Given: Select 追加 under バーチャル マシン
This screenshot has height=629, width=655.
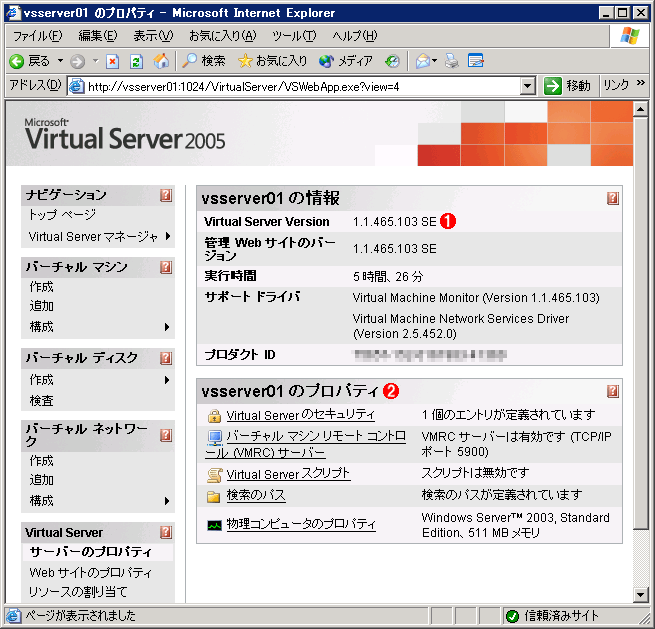Looking at the screenshot, I should pos(41,306).
